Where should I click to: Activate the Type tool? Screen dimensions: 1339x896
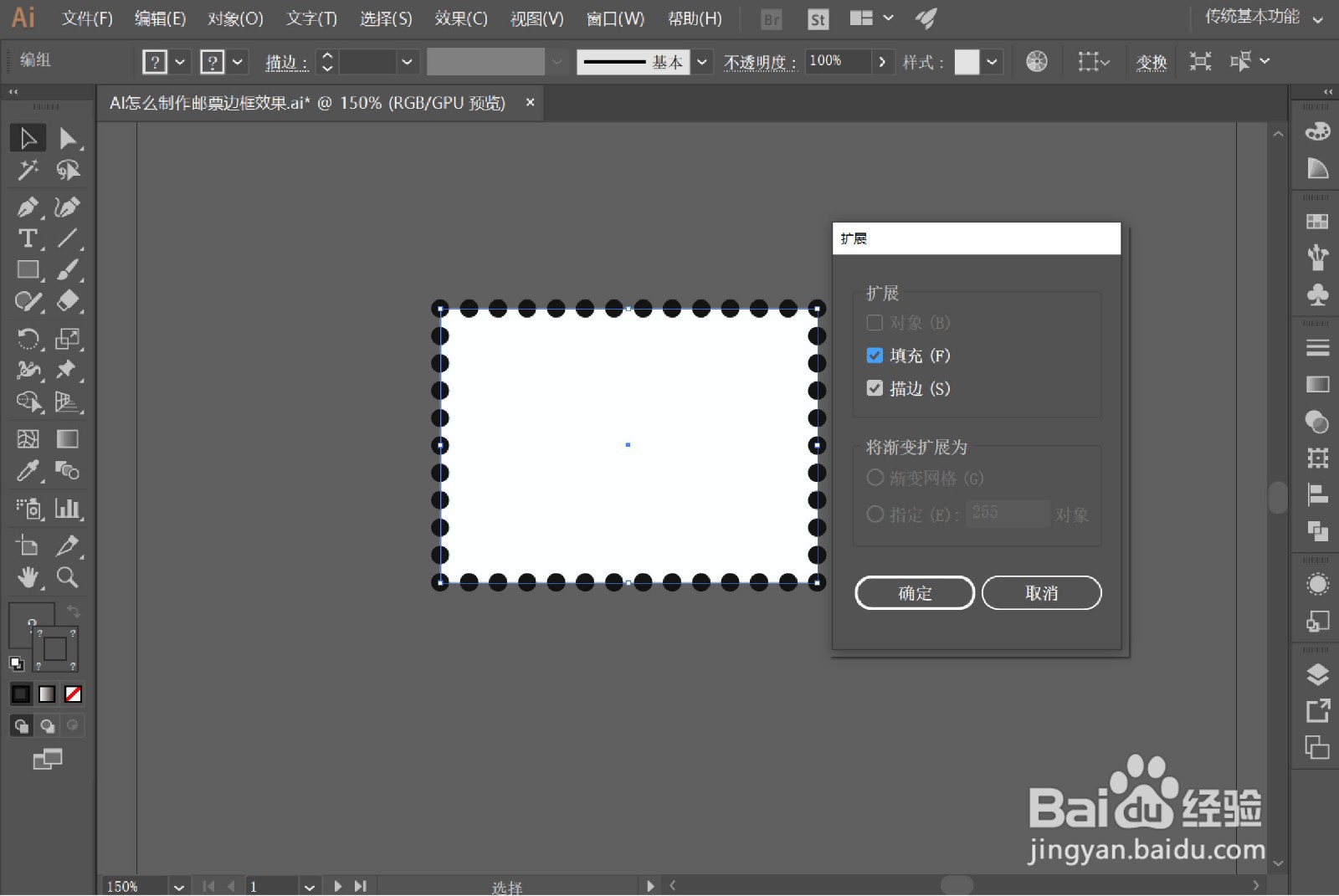(28, 238)
